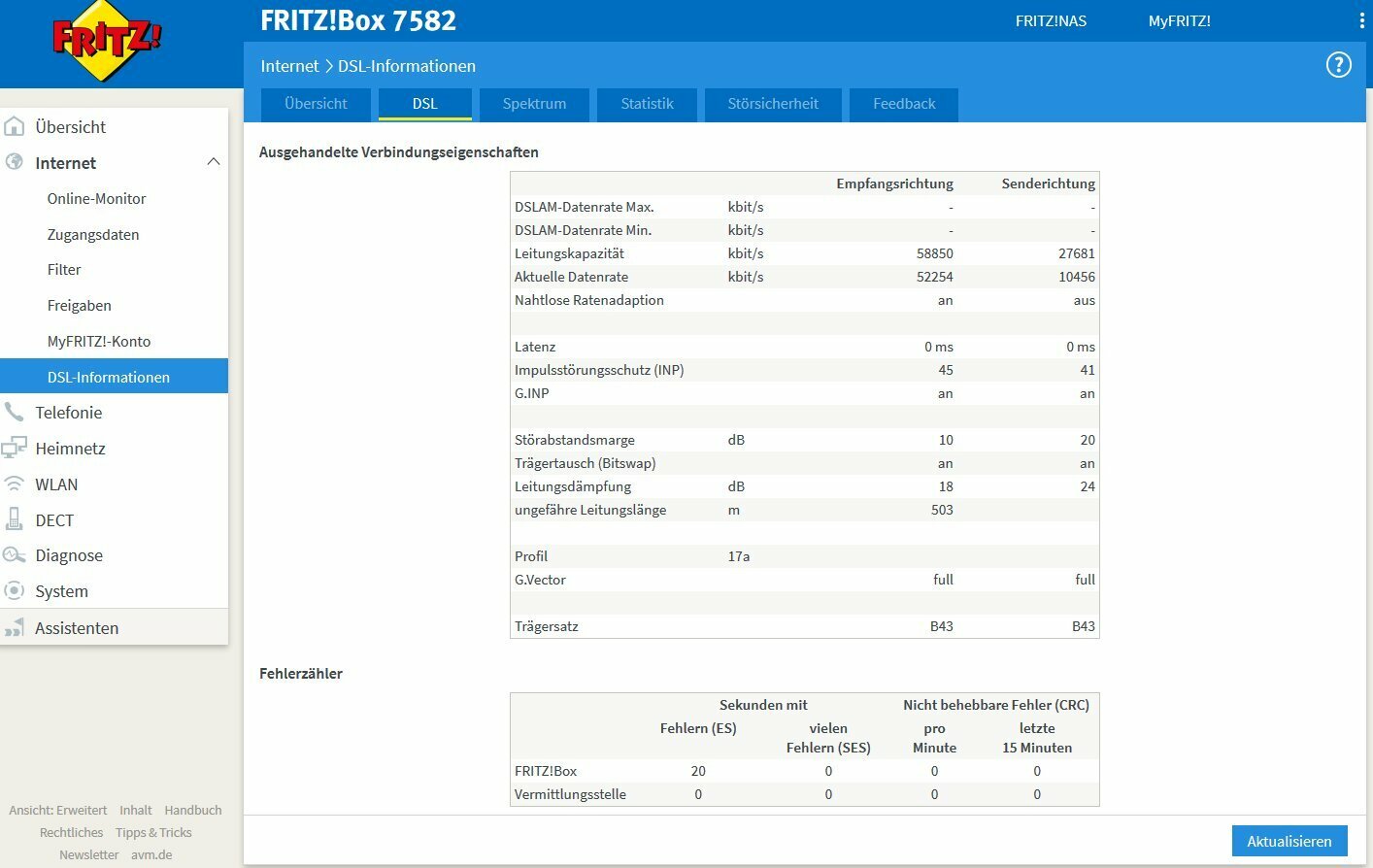Open Online-Monitor in the sidebar
Viewport: 1373px width, 868px height.
tap(96, 198)
